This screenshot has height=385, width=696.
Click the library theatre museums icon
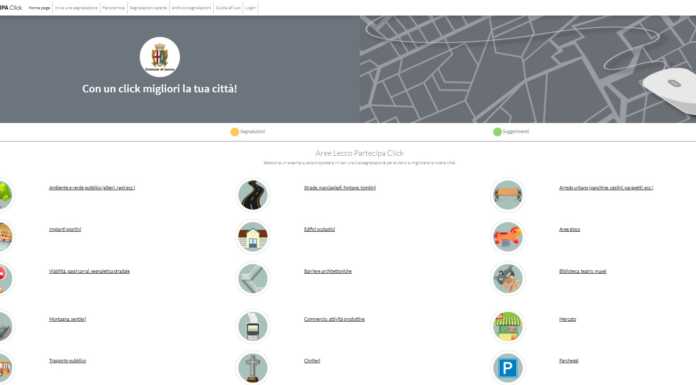[508, 278]
